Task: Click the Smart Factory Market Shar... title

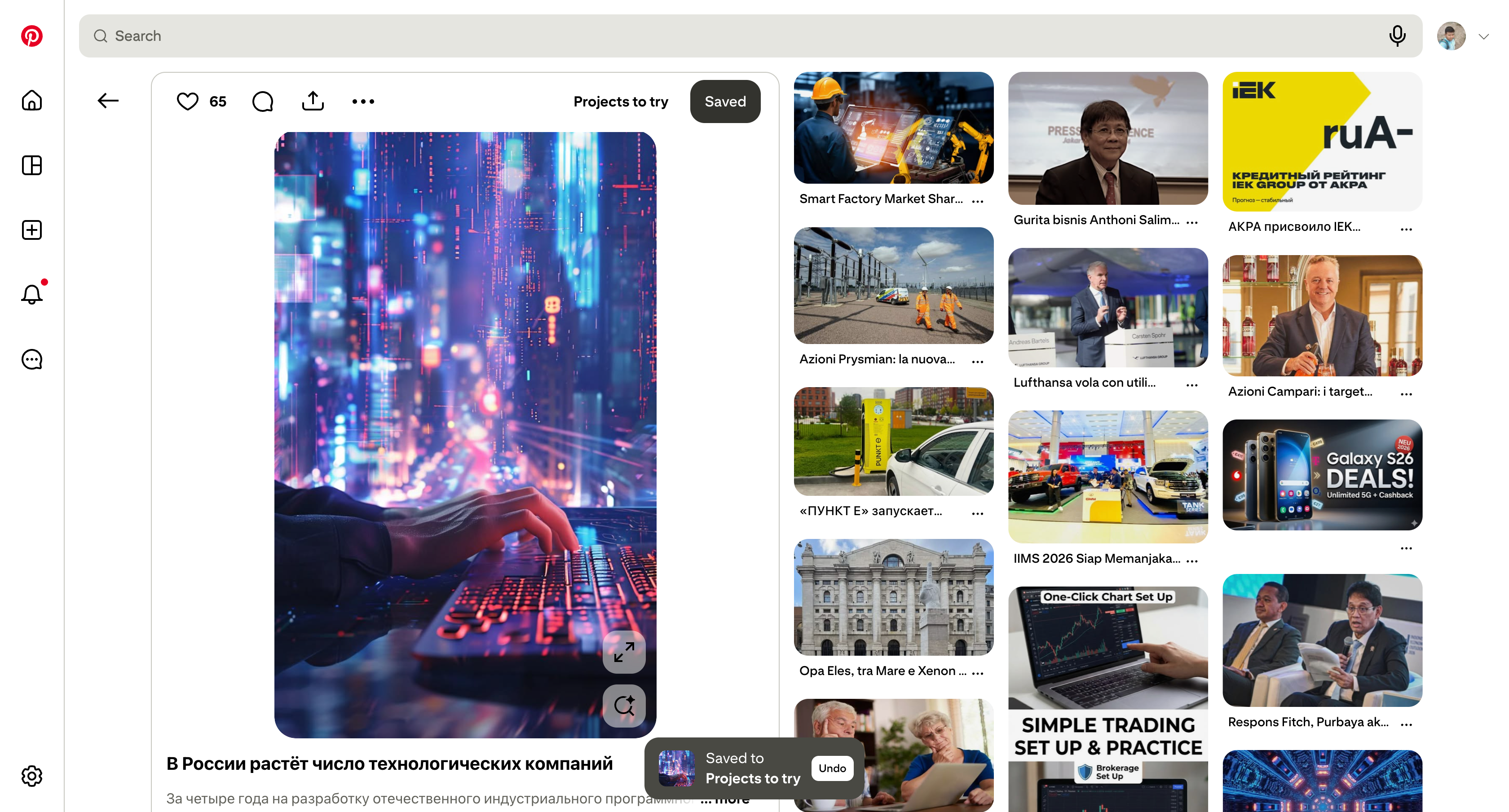Action: click(x=881, y=199)
